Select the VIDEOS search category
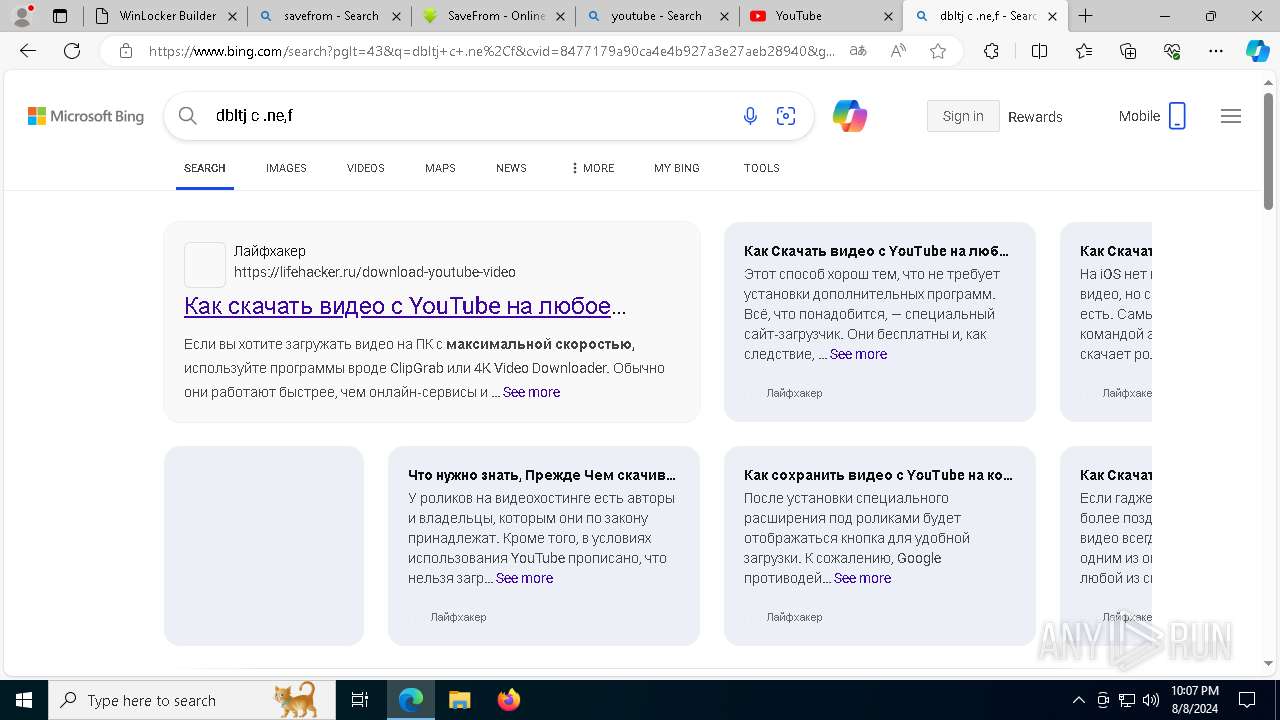1280x720 pixels. click(366, 168)
